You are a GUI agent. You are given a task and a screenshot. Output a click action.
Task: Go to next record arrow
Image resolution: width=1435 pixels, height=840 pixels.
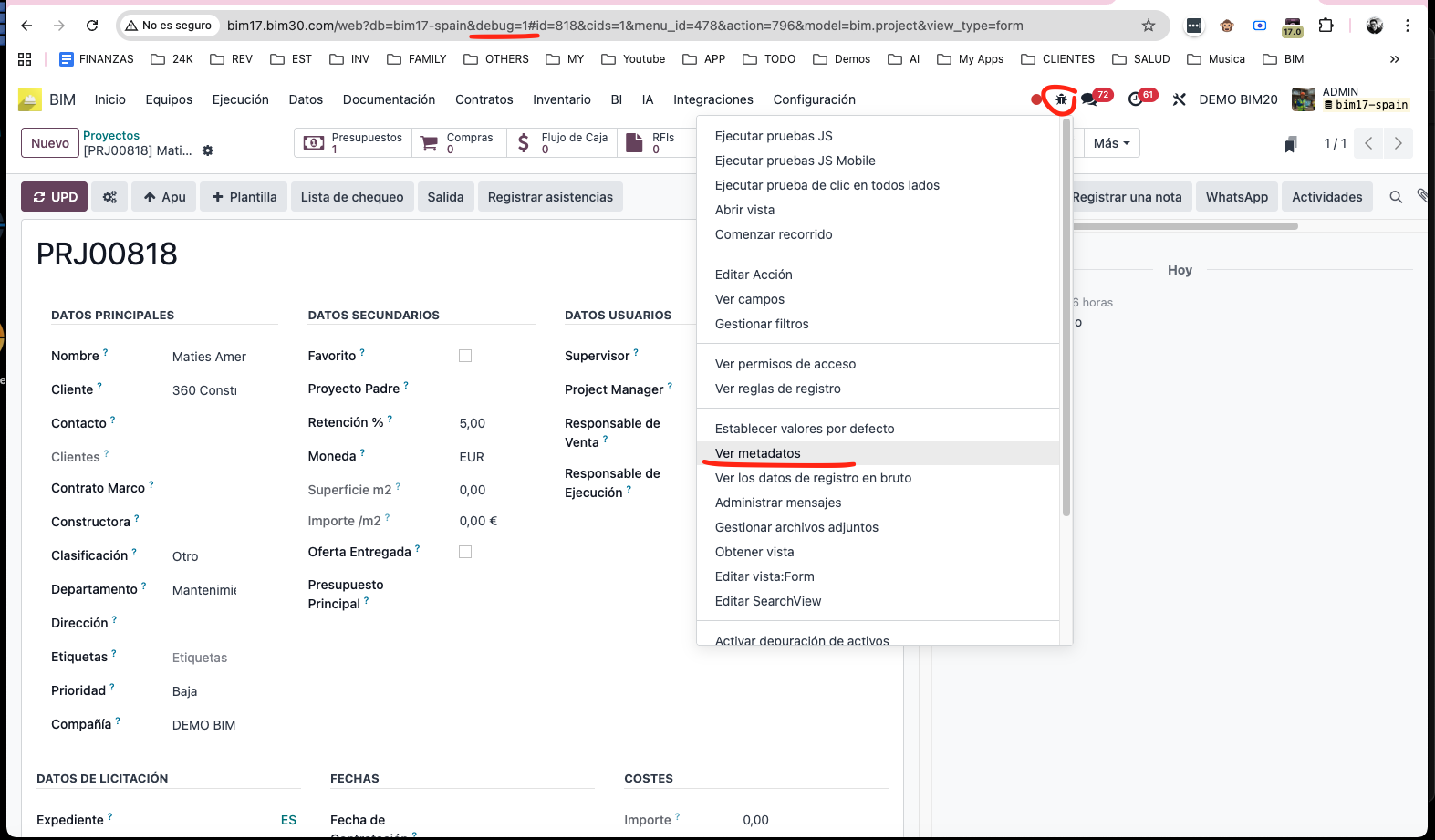pos(1399,143)
